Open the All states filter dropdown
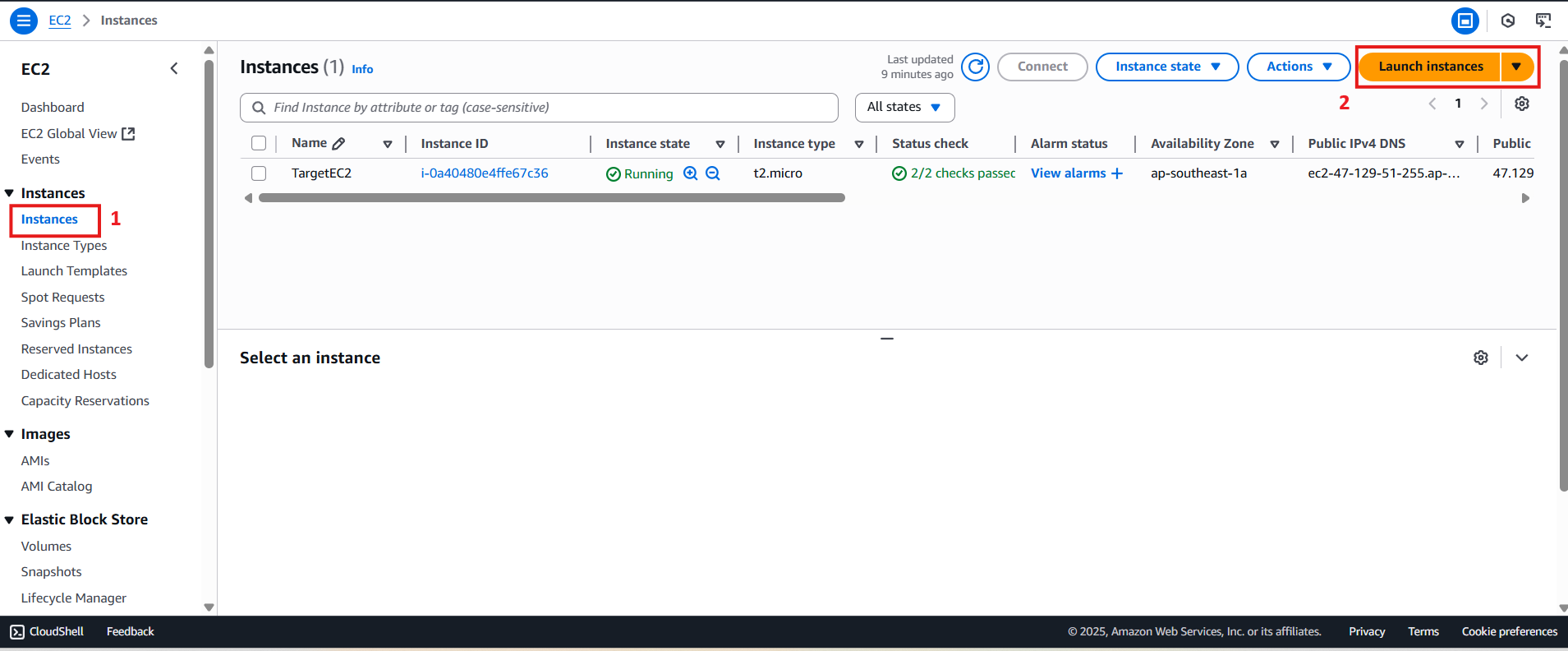 tap(904, 107)
